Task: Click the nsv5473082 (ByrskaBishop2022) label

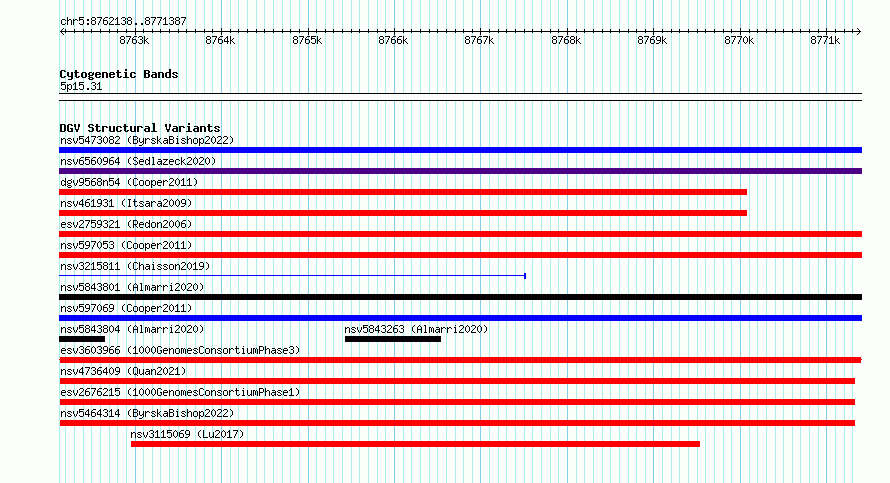Action: (x=147, y=140)
